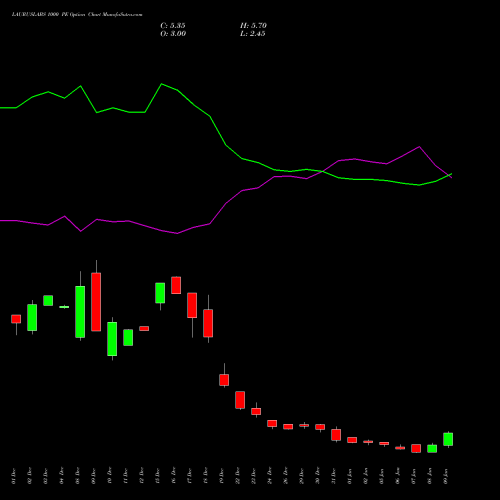This screenshot has height=500, width=500.
Task: Select the red candlestick above 19 Dec
Action: pyautogui.click(x=224, y=380)
